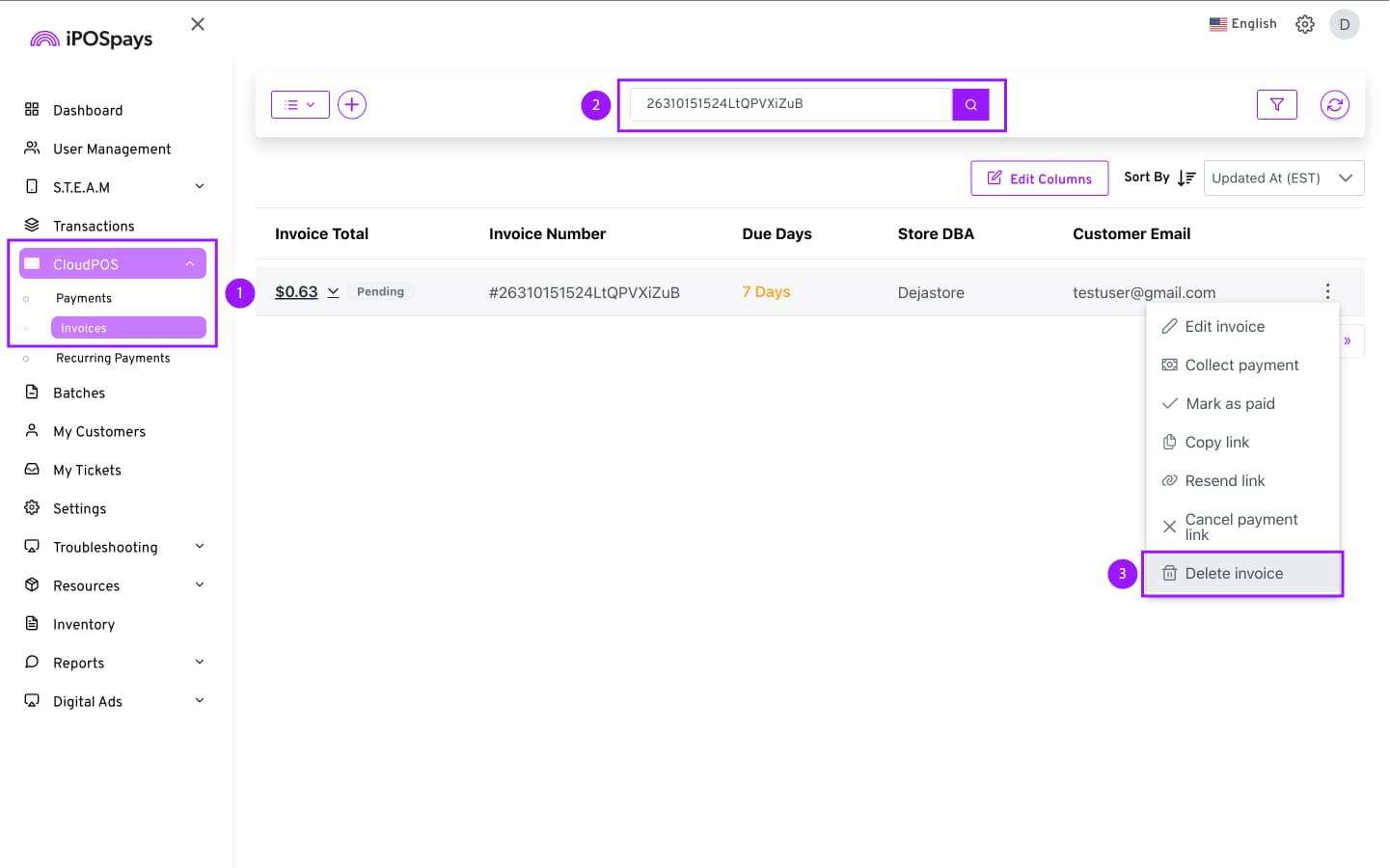Expand the $0.63 invoice total chevron
Image resolution: width=1390 pixels, height=868 pixels.
click(333, 291)
